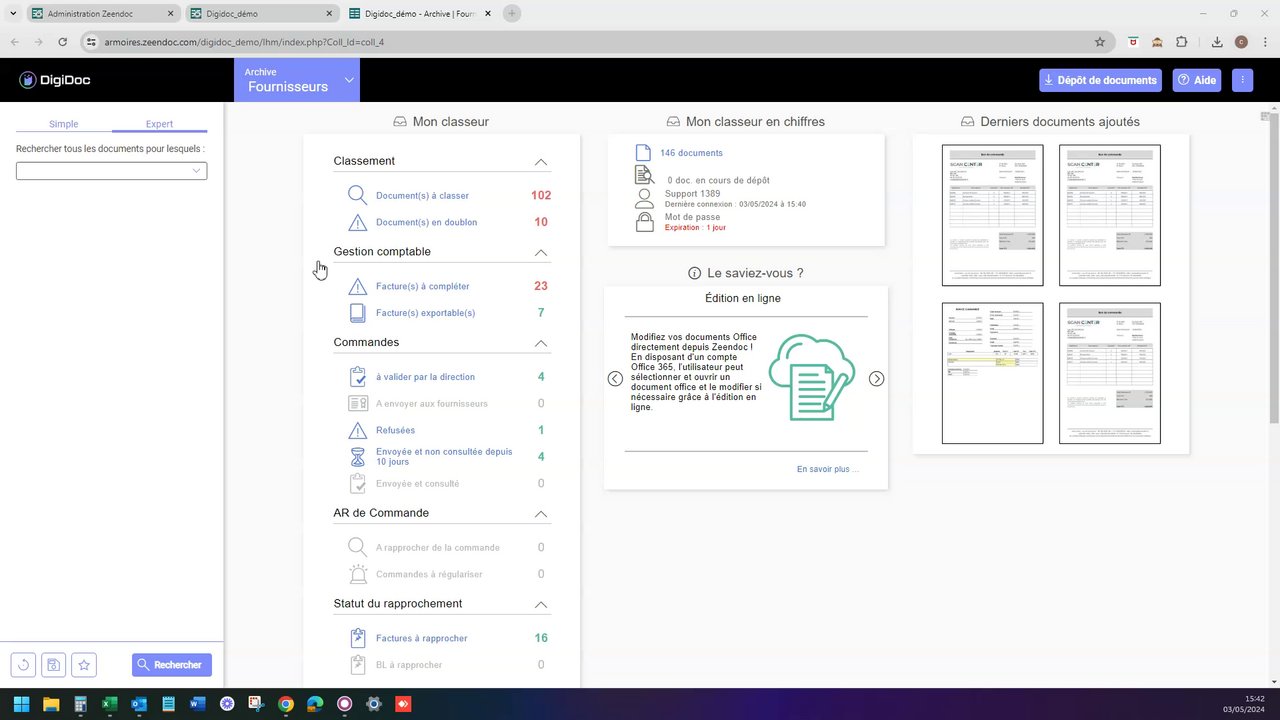The width and height of the screenshot is (1280, 720).
Task: Open the Windows Start menu
Action: tap(21, 704)
